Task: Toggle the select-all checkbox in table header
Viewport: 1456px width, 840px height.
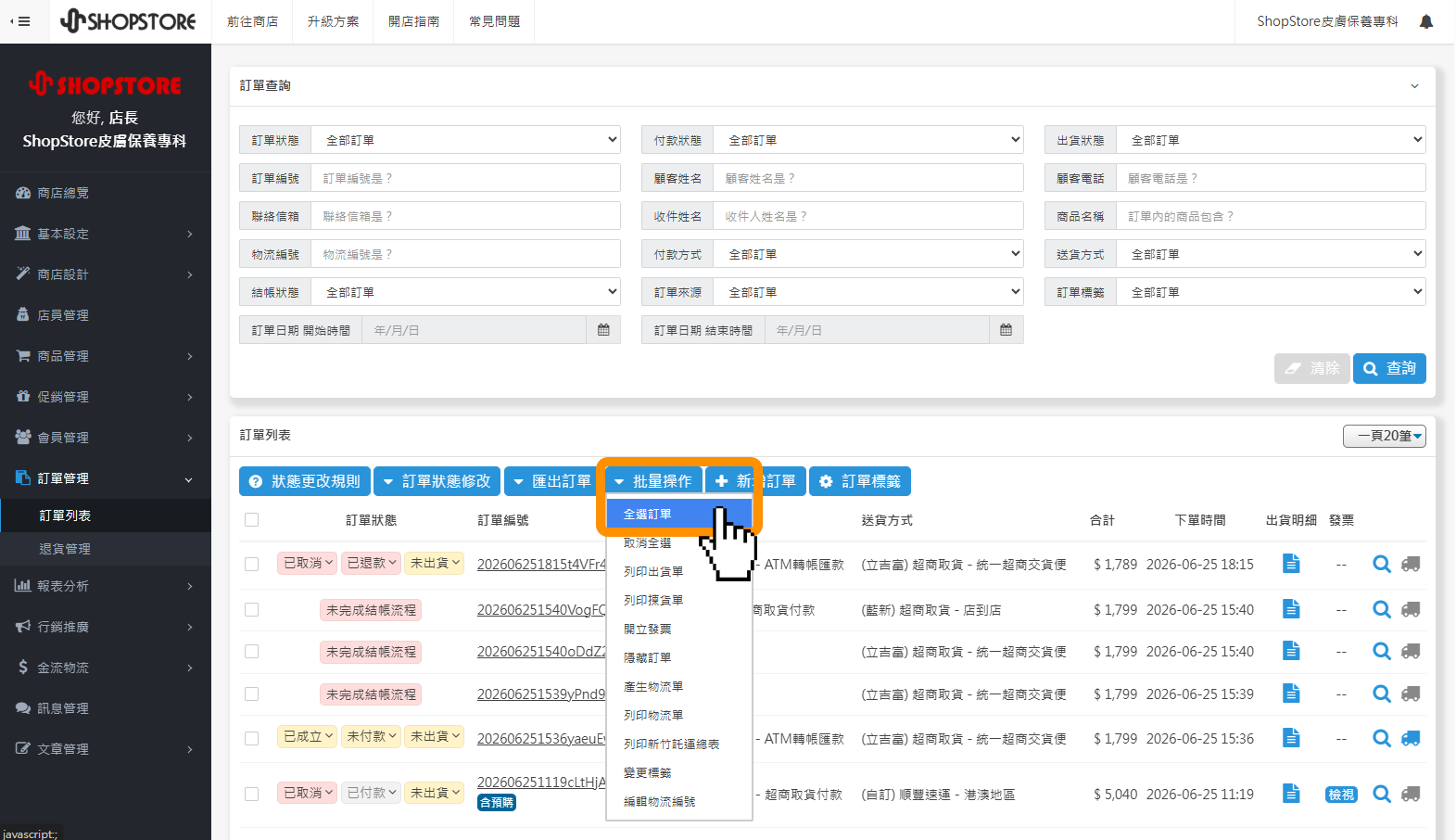Action: pos(251,520)
